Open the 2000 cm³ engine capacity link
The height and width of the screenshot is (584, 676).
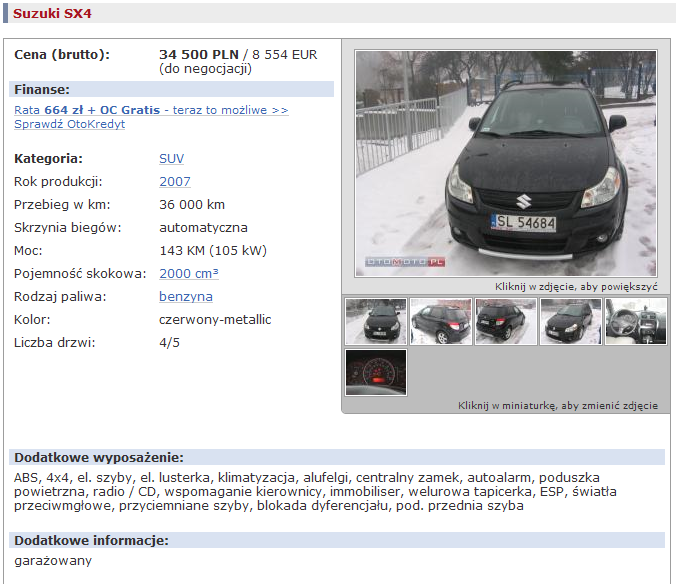click(189, 274)
